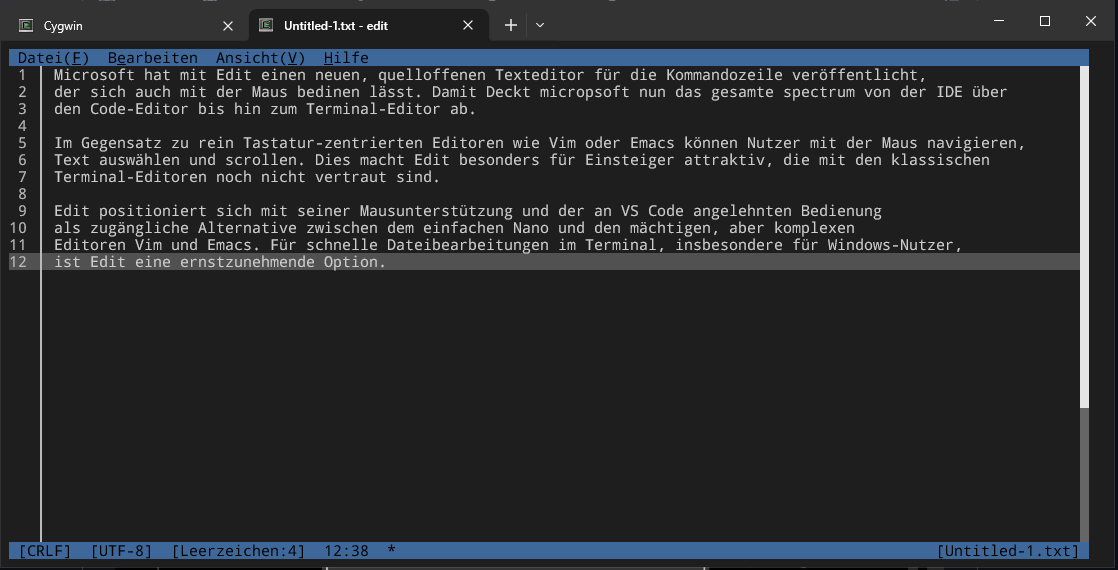Expand the new-tab profile dropdown chevron

(x=540, y=25)
